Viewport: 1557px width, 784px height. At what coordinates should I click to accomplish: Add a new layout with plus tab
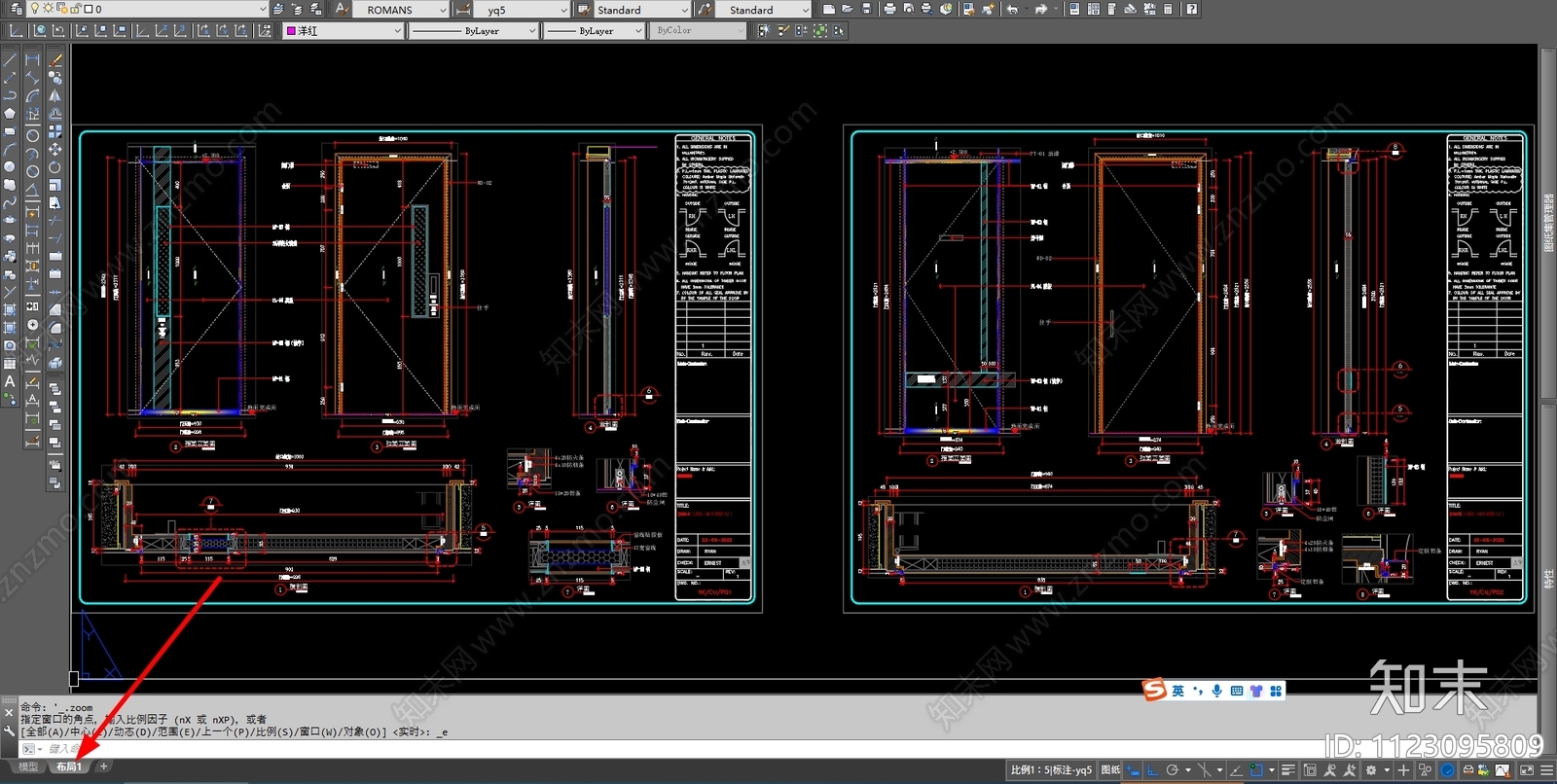[x=103, y=766]
